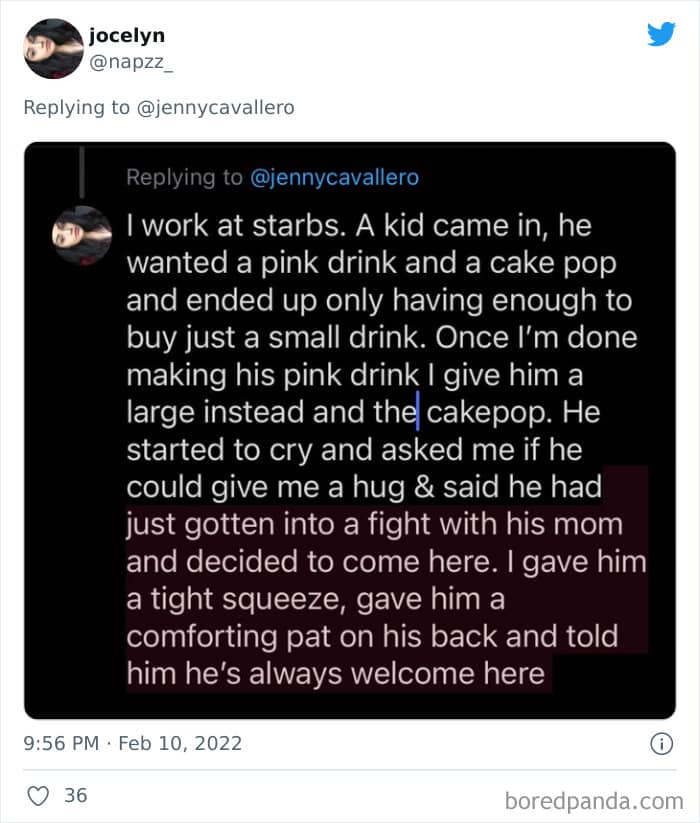Like the tweet with the heart icon
Viewport: 700px width, 823px height.
38,796
